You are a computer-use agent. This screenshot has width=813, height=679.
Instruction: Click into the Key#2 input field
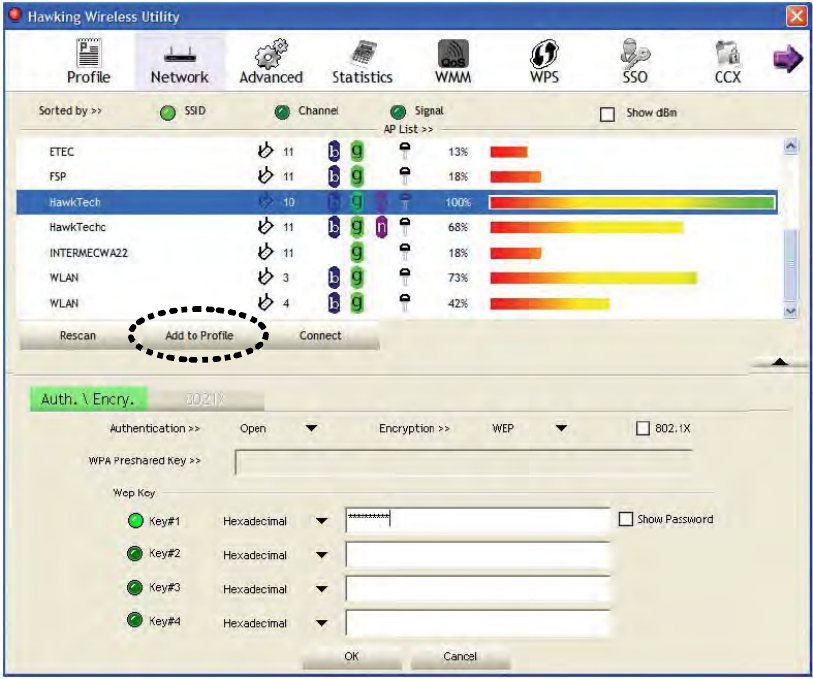tap(478, 554)
